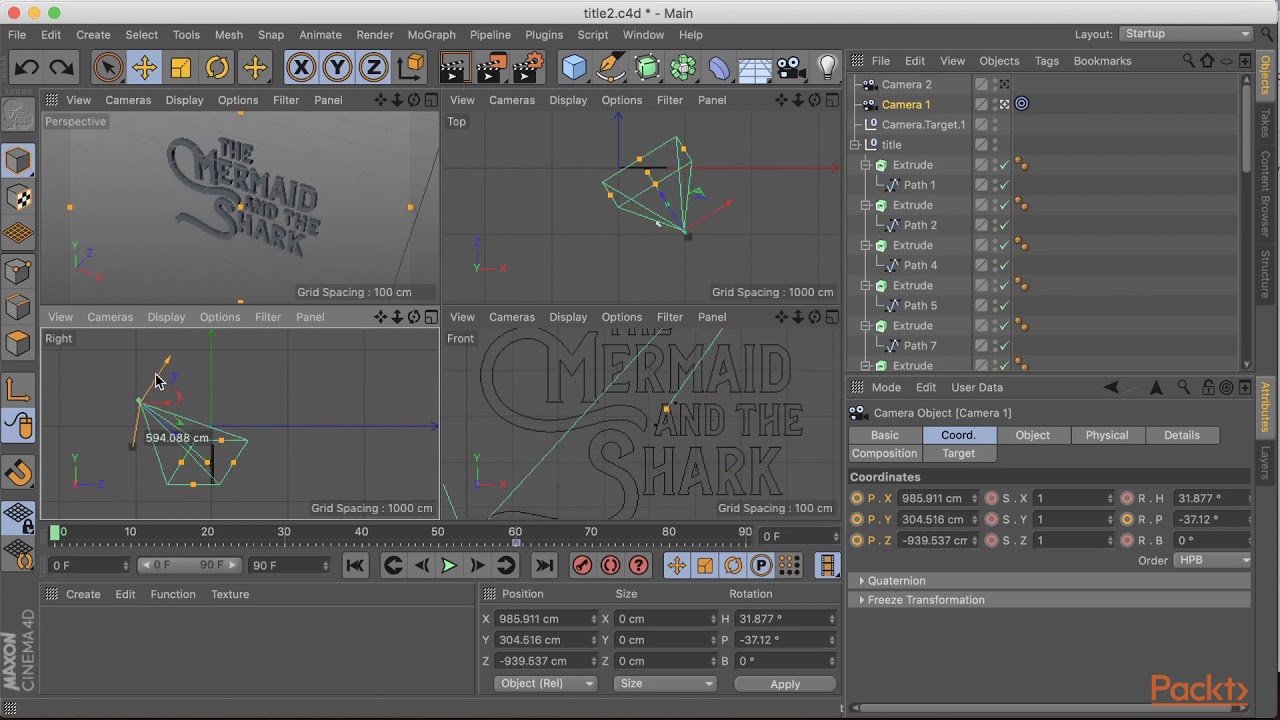Click the Undo arrow icon
This screenshot has width=1280, height=720.
(27, 68)
